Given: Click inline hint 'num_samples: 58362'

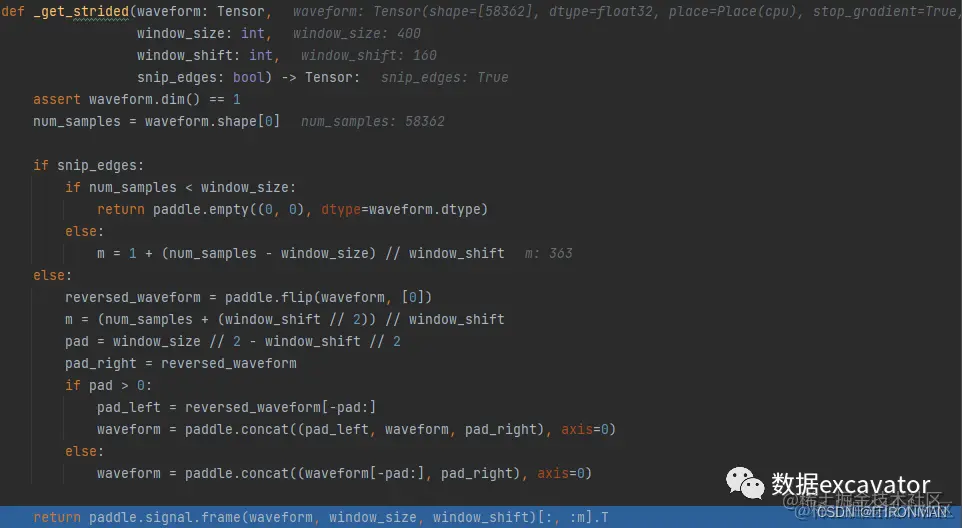Looking at the screenshot, I should click(x=372, y=122).
